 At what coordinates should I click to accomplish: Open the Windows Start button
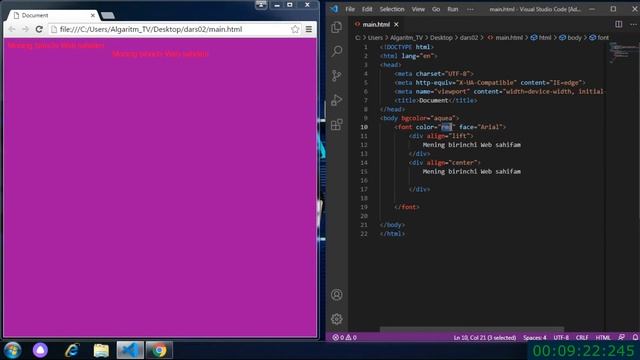13,350
